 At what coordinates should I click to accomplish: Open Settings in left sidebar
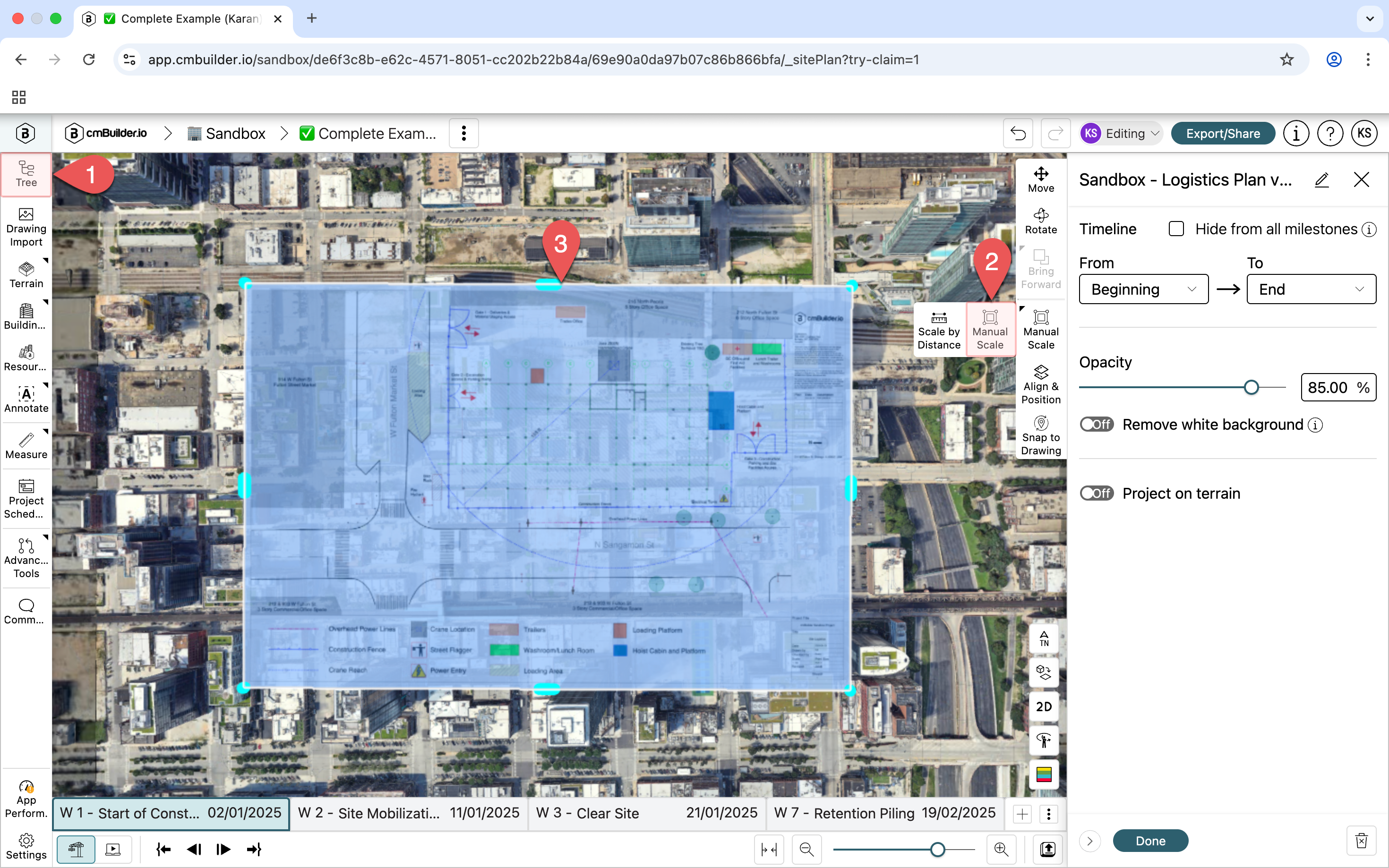point(26,846)
